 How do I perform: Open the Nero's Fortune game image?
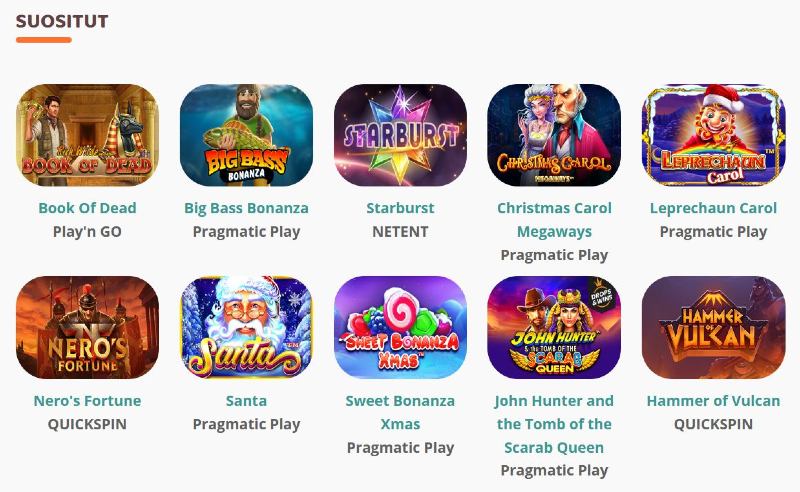pyautogui.click(x=87, y=328)
